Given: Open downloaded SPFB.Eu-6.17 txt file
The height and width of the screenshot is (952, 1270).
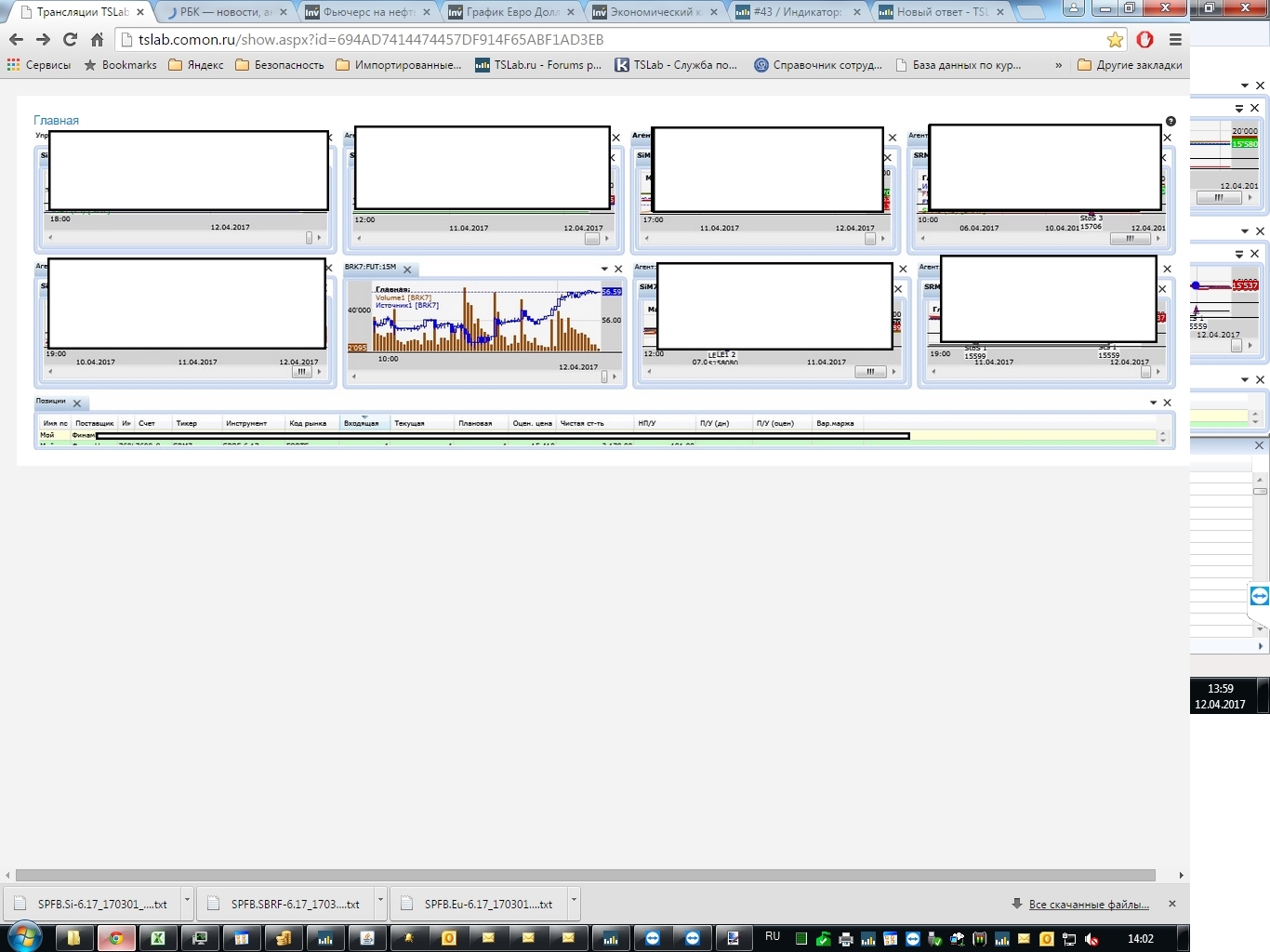Looking at the screenshot, I should tap(480, 904).
